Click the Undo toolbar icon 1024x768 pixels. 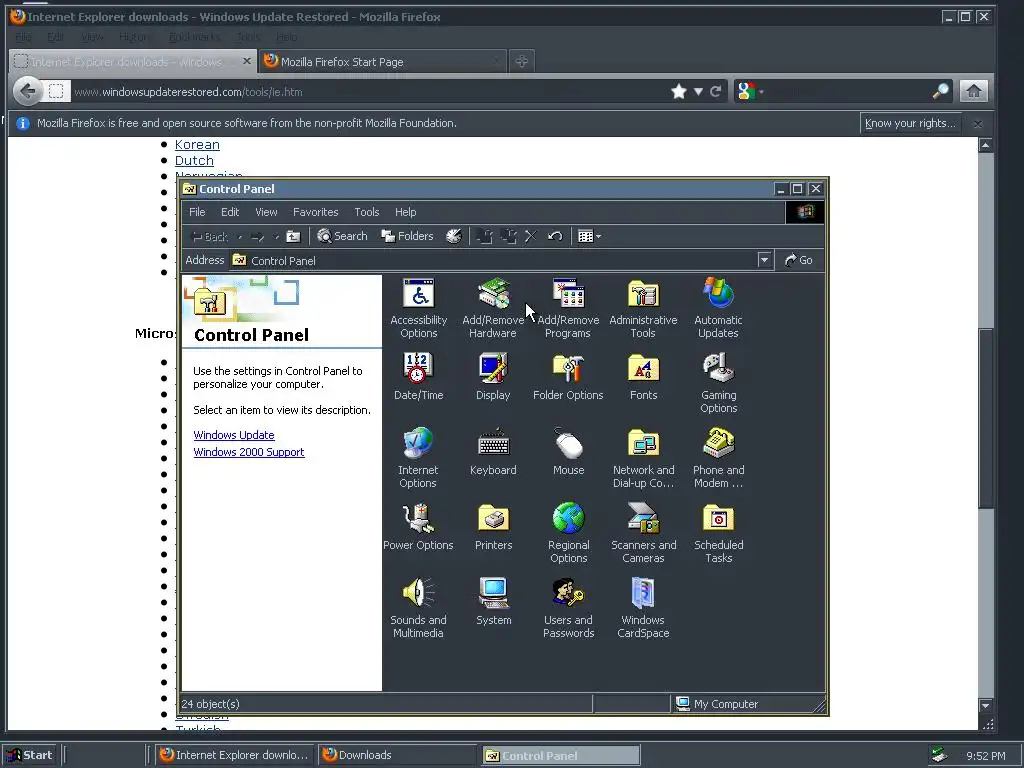(555, 236)
